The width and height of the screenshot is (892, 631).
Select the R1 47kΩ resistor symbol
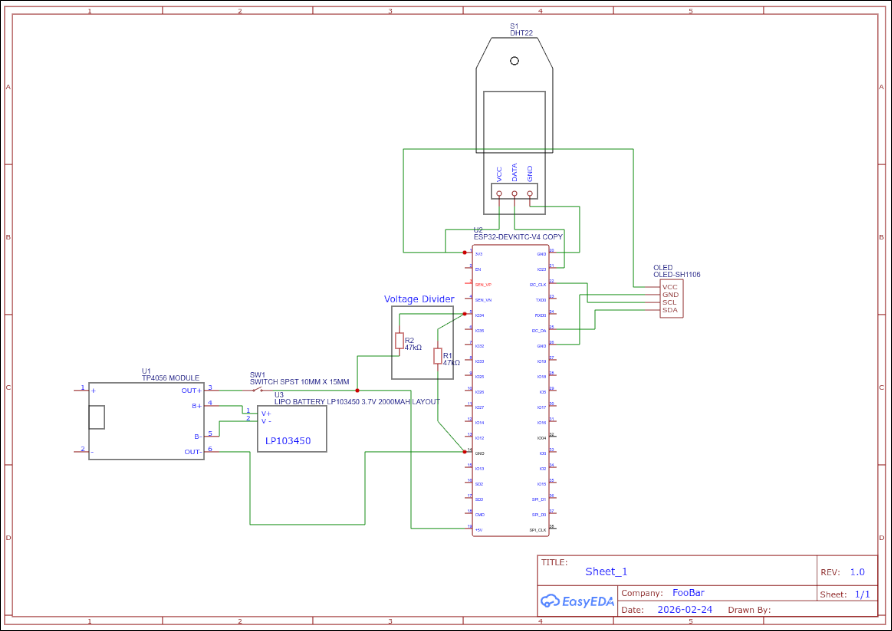(437, 356)
